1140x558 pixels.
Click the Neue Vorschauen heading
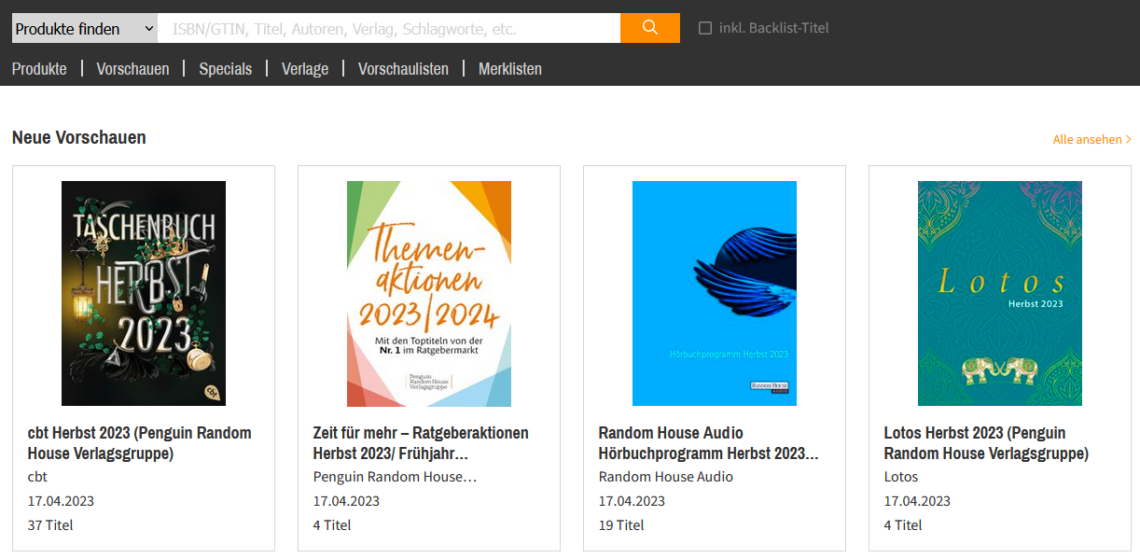point(79,137)
